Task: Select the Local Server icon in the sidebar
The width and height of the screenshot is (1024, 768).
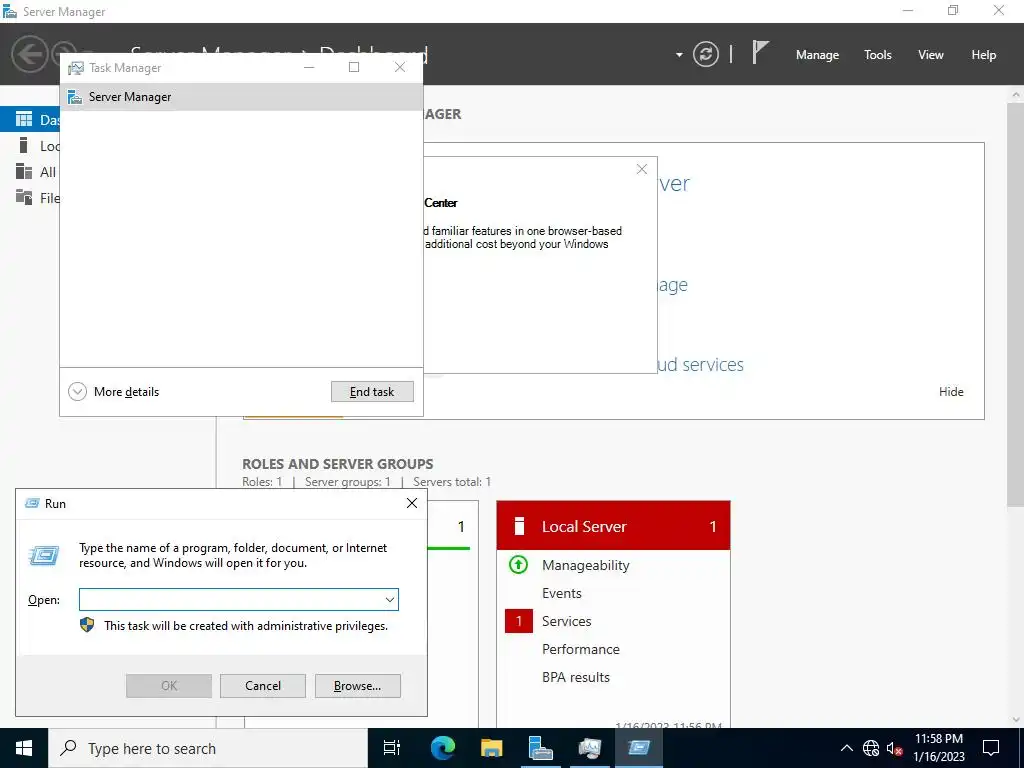Action: (x=24, y=145)
